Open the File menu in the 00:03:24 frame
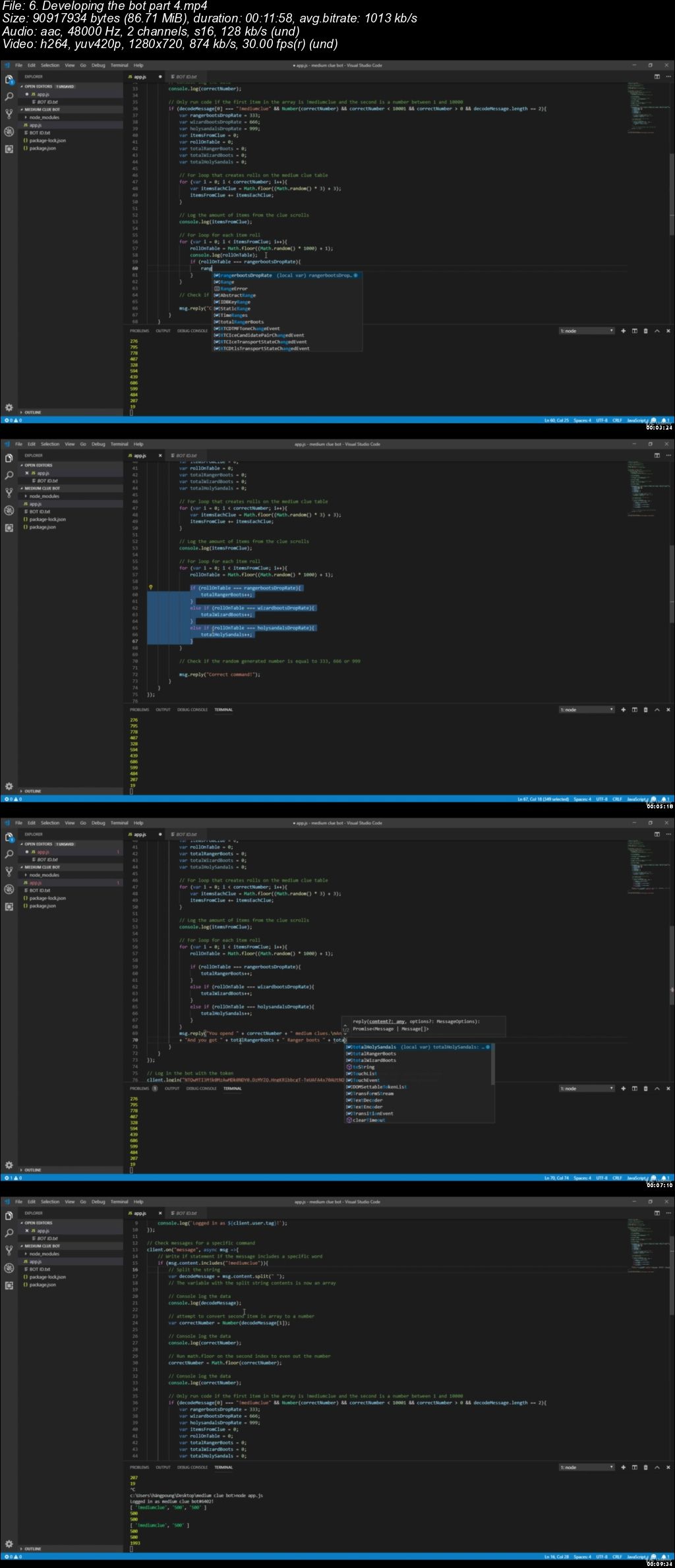 (18, 65)
